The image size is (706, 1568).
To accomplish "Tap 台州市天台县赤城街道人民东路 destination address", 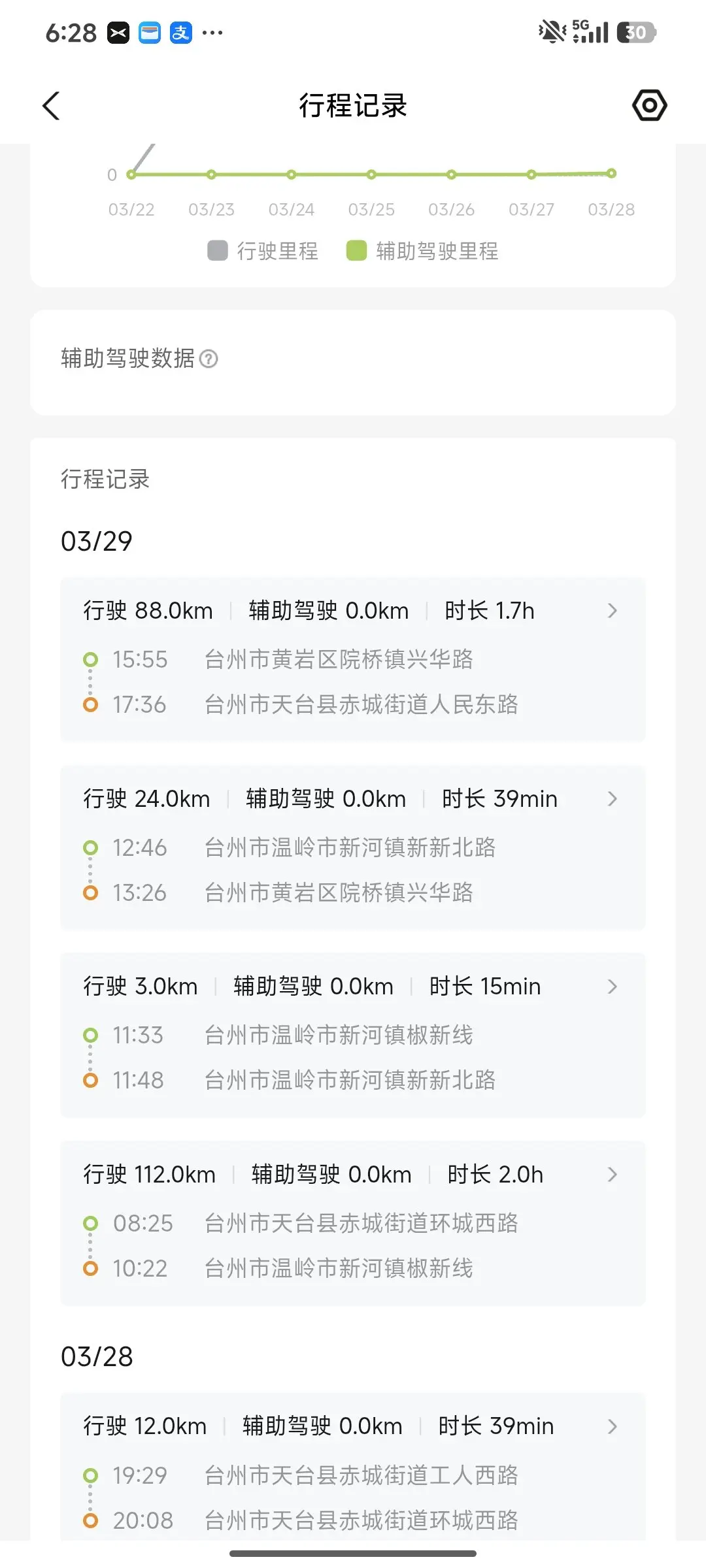I will click(361, 705).
